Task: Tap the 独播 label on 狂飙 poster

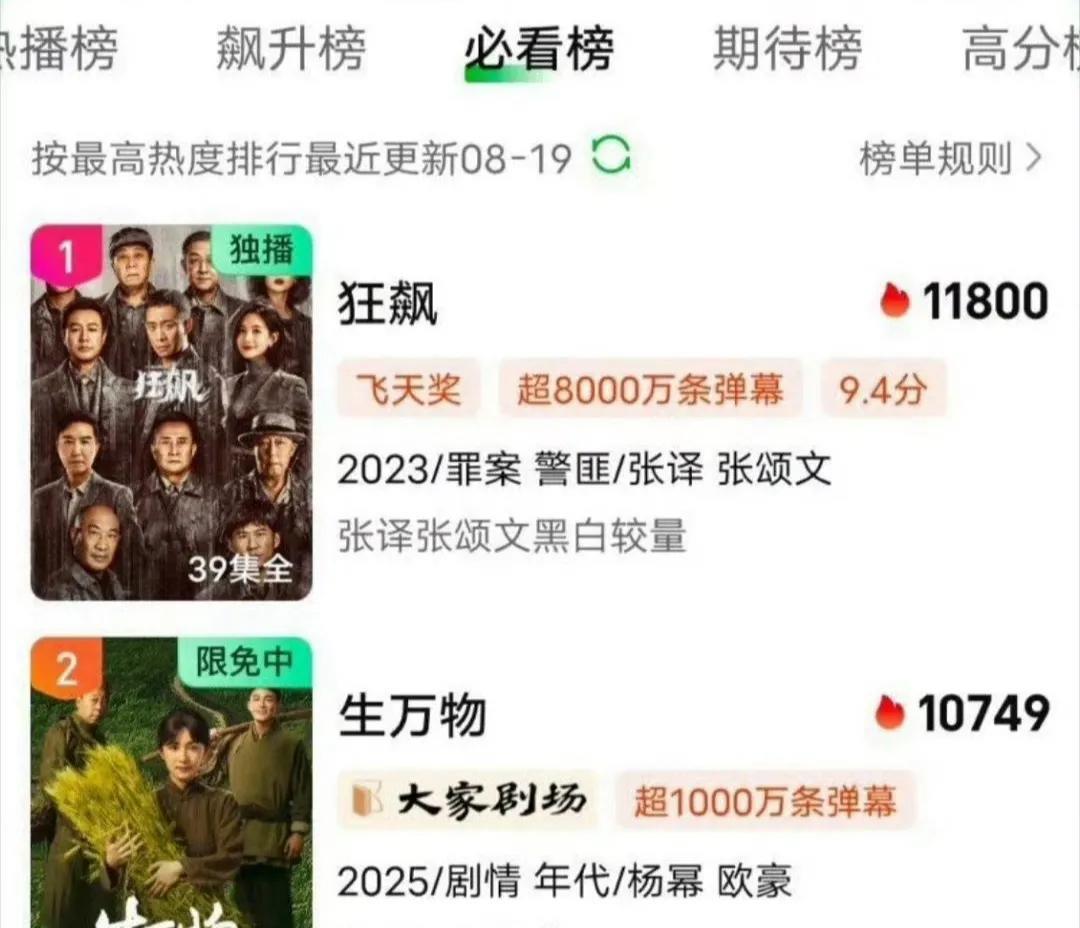Action: point(262,249)
